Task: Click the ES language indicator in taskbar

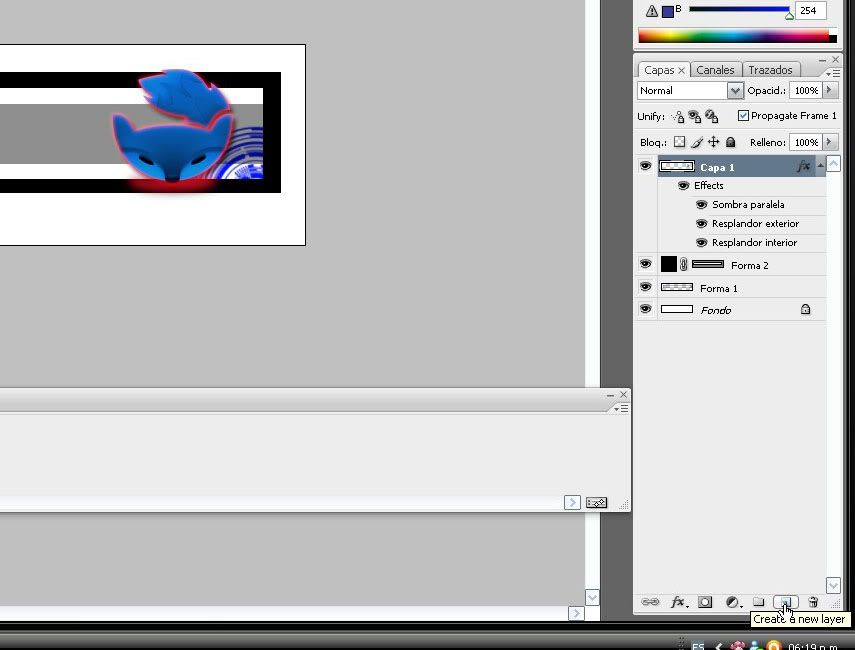Action: pyautogui.click(x=698, y=647)
